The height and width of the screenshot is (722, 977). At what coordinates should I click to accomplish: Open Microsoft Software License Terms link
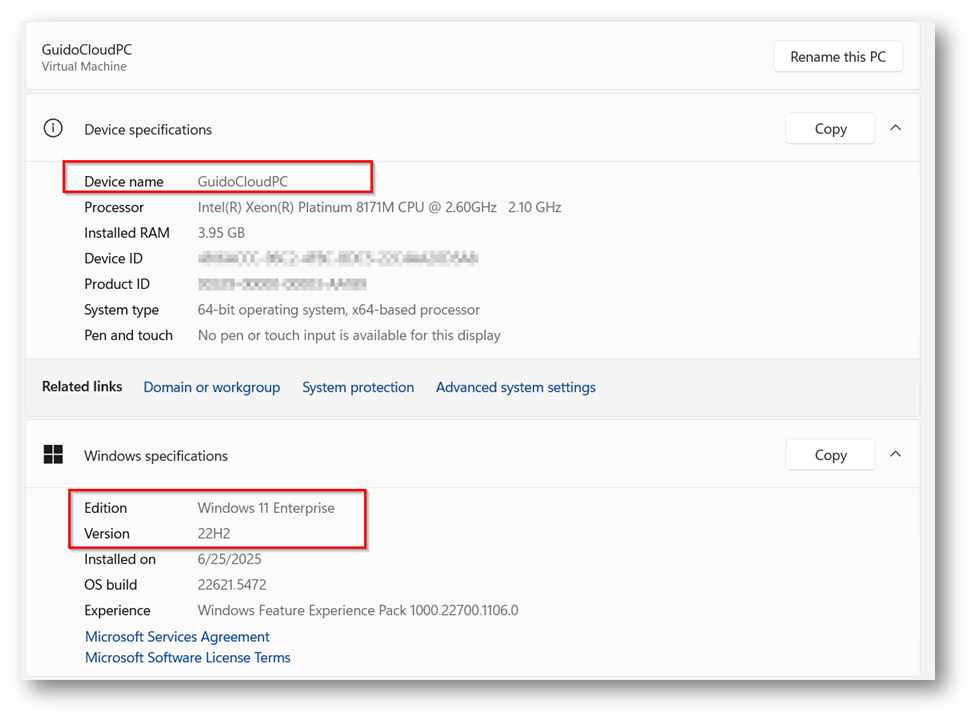(187, 658)
